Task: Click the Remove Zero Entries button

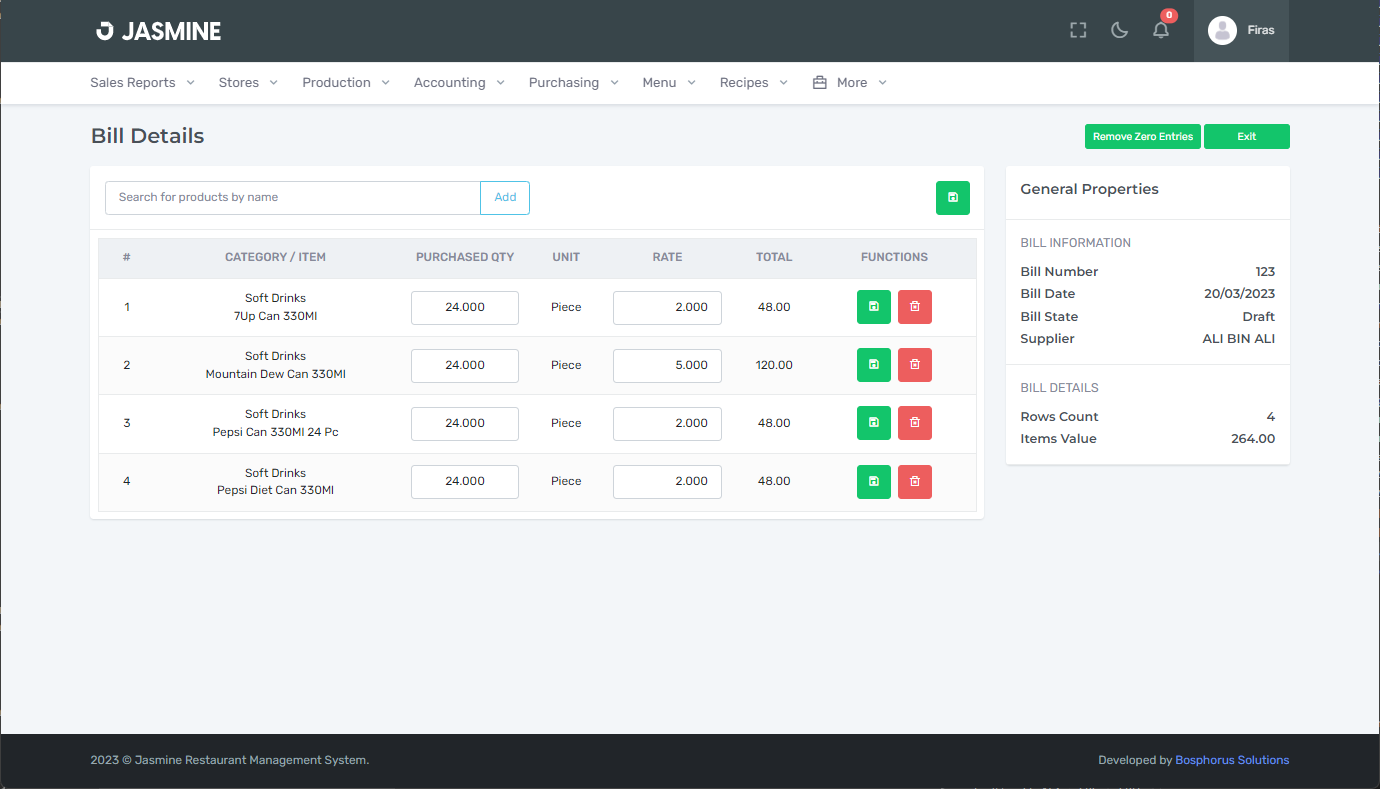Action: coord(1142,137)
